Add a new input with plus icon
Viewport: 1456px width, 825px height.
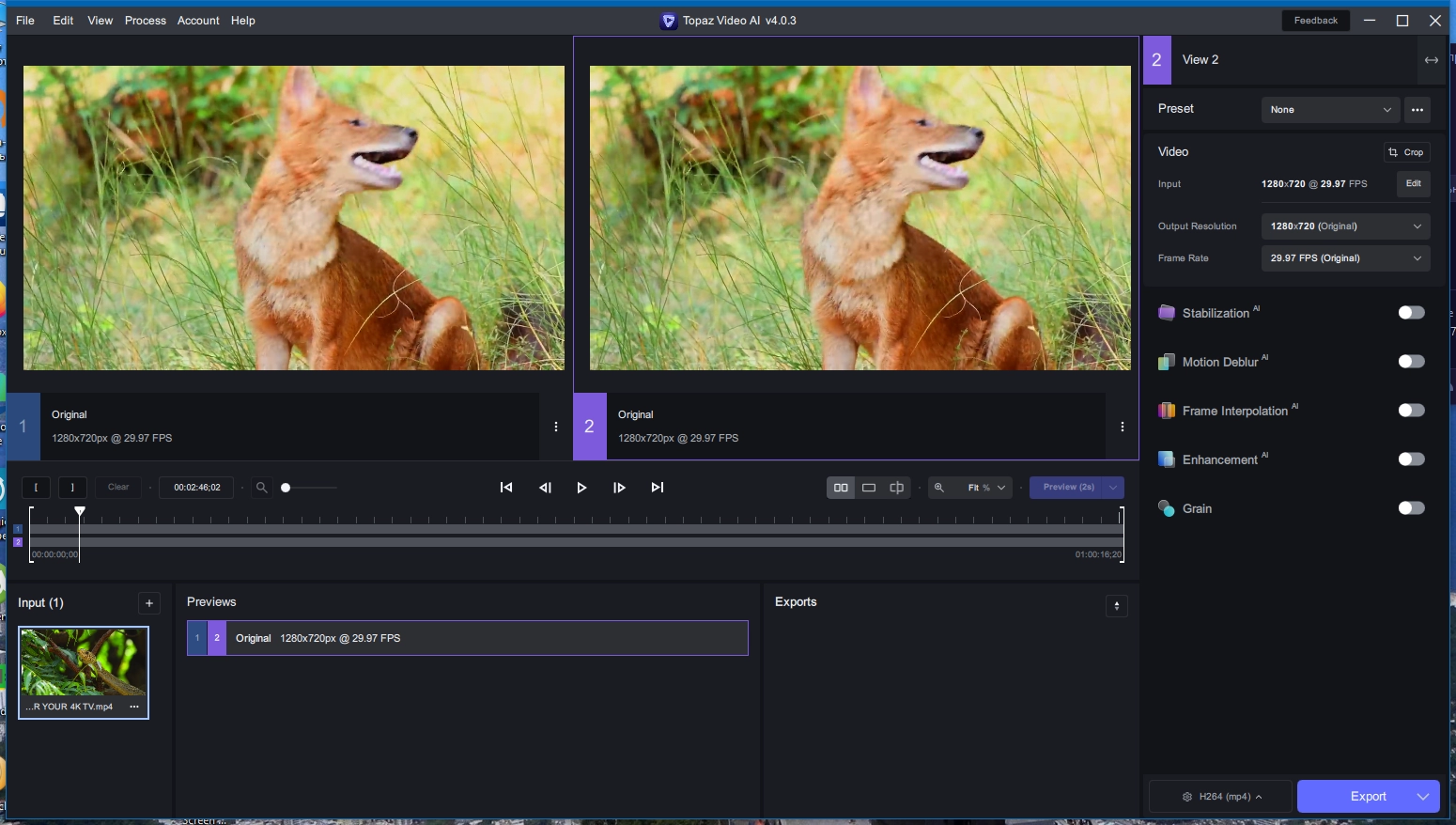click(149, 603)
